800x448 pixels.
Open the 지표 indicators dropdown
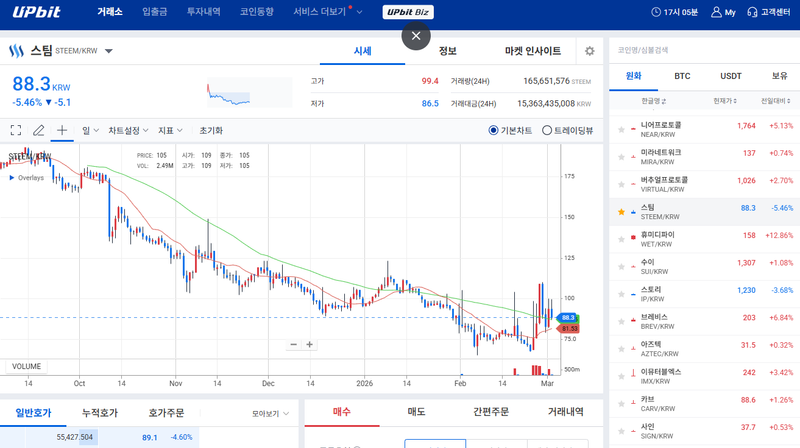click(170, 130)
